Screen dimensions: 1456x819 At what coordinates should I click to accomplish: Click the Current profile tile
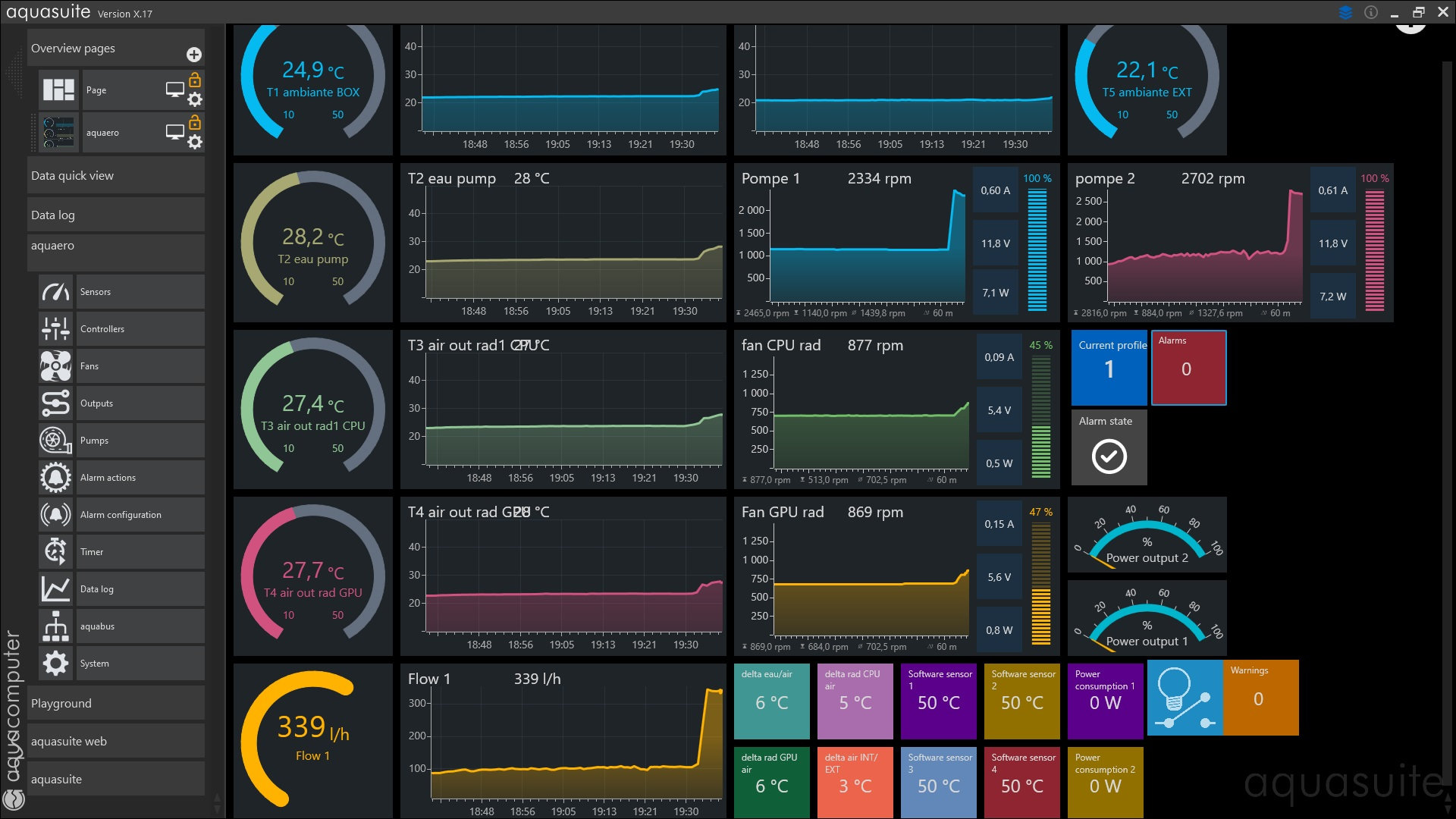1109,368
